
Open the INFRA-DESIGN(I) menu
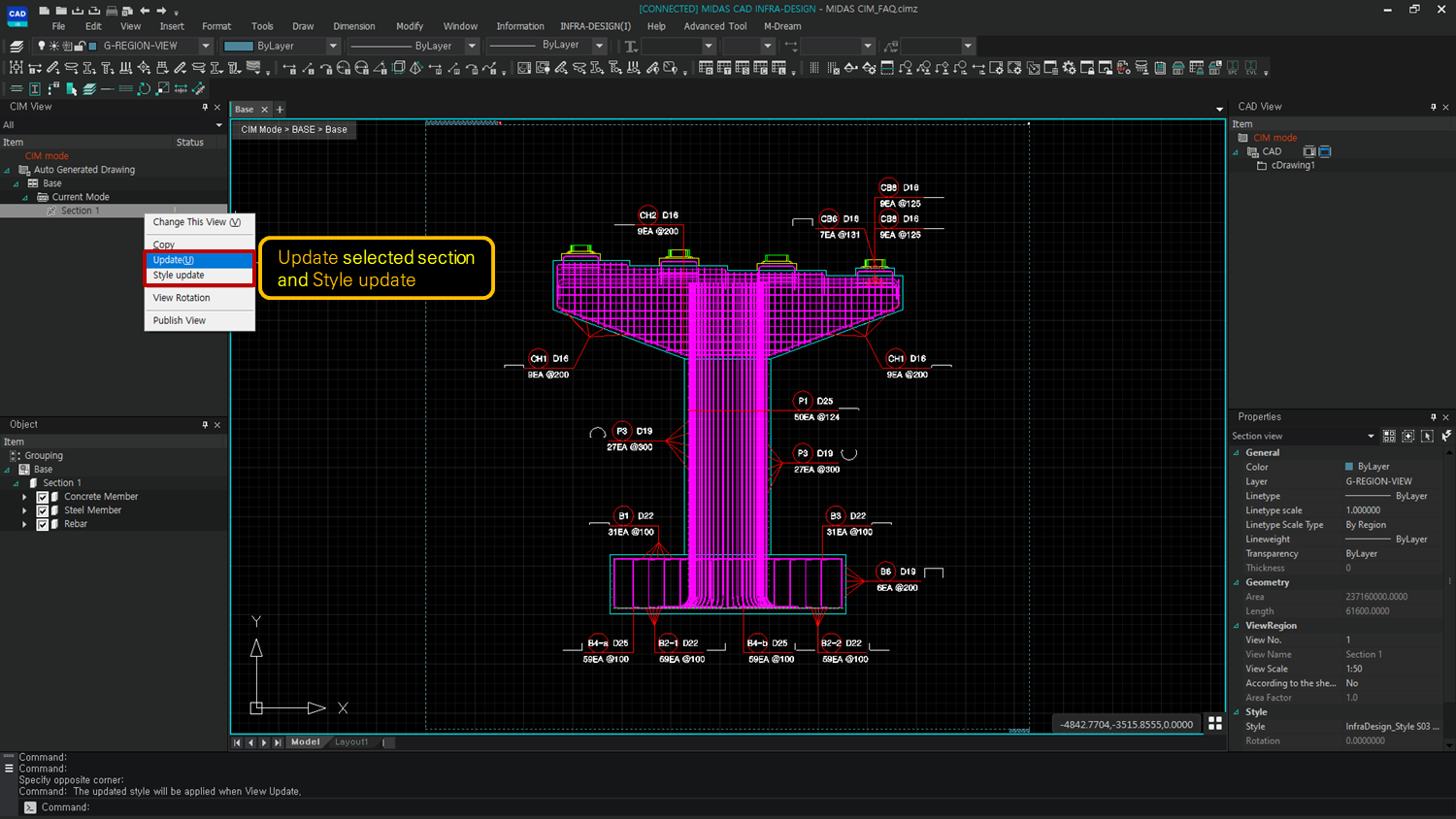point(595,26)
